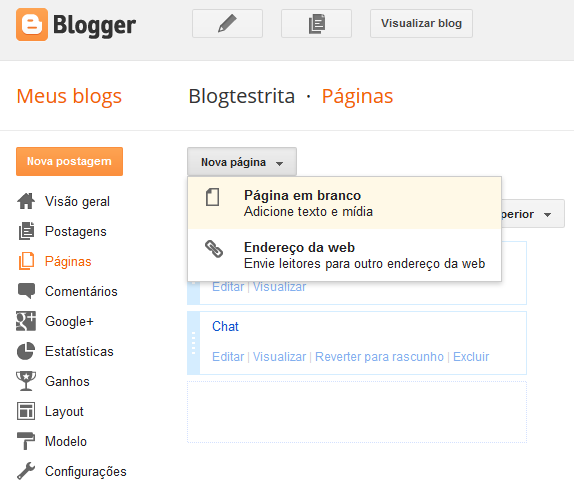Open the partially hidden dropdown ending in perior
The image size is (574, 487).
click(533, 214)
